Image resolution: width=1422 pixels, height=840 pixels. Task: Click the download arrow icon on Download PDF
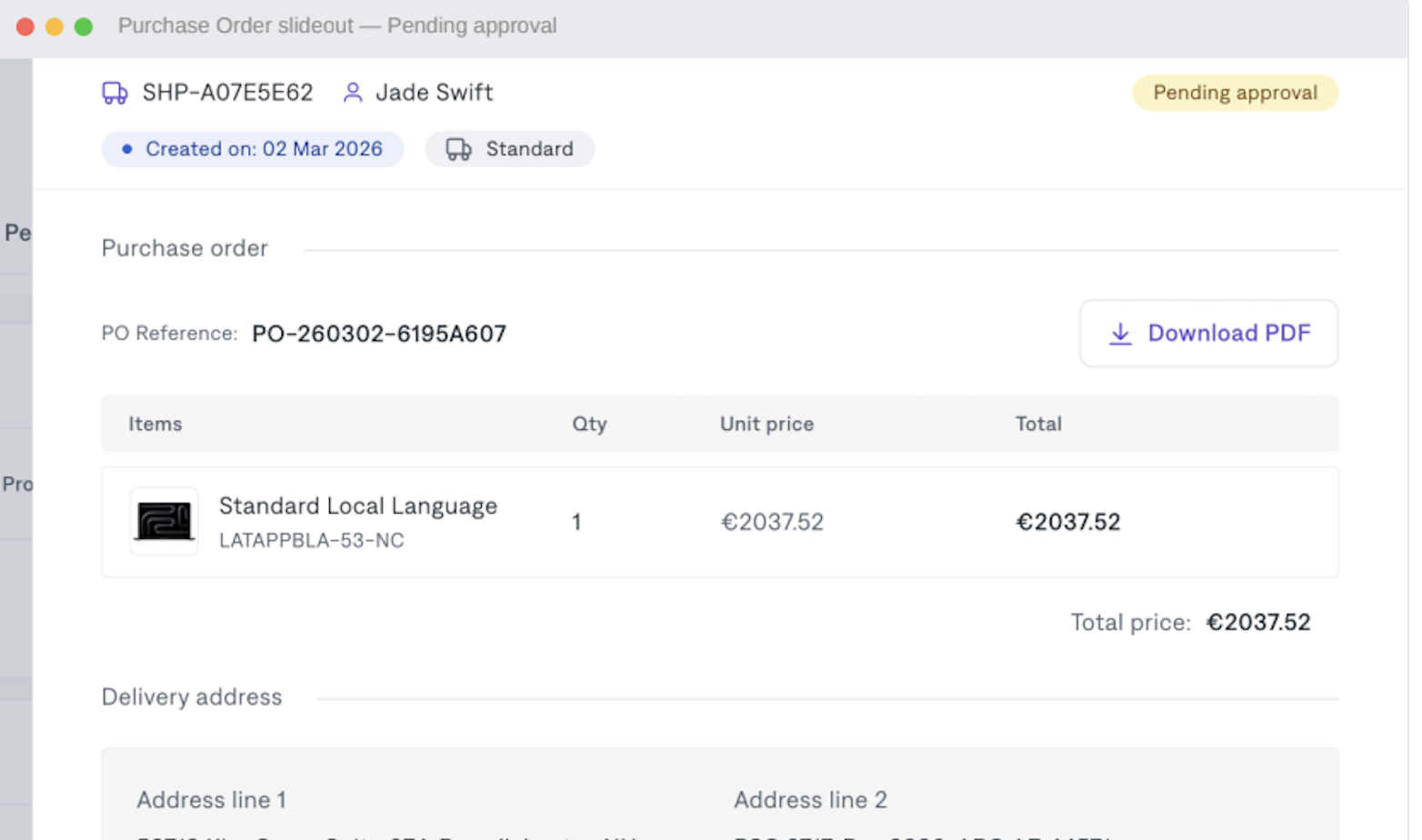(x=1119, y=333)
